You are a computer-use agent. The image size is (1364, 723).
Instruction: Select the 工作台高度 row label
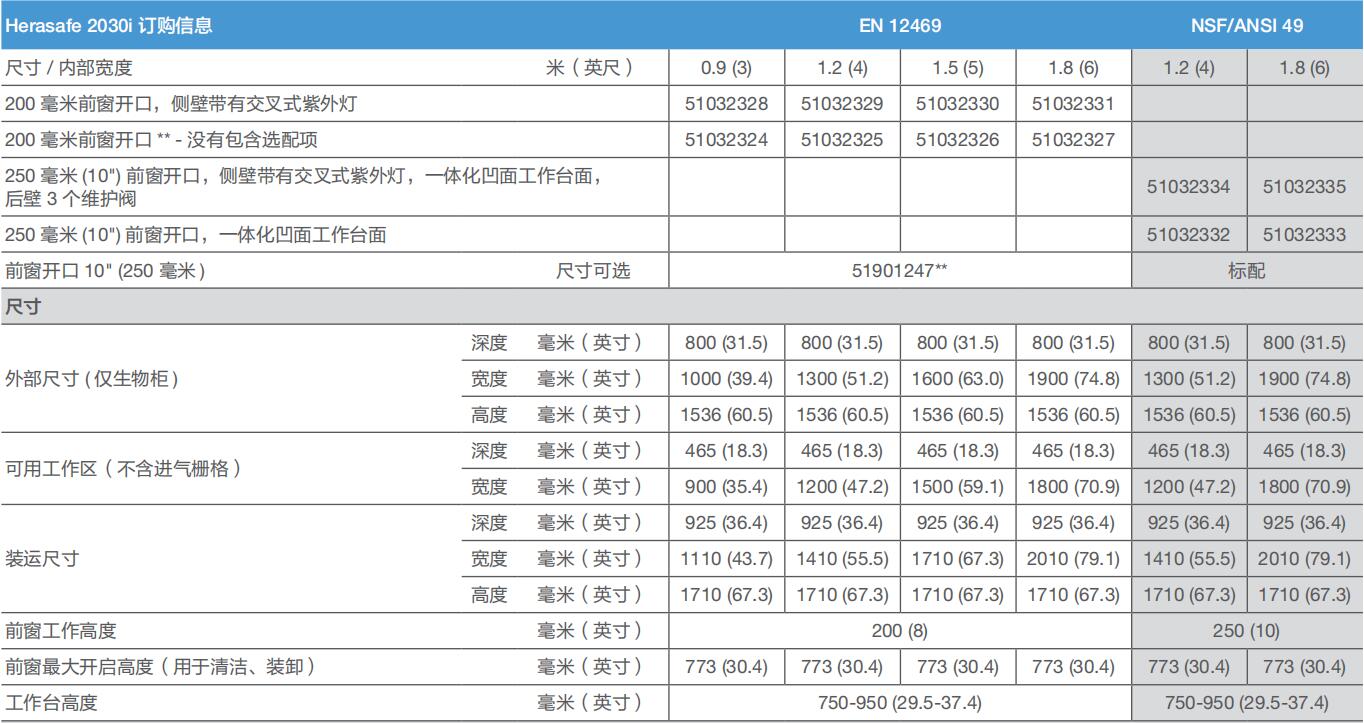[51, 703]
